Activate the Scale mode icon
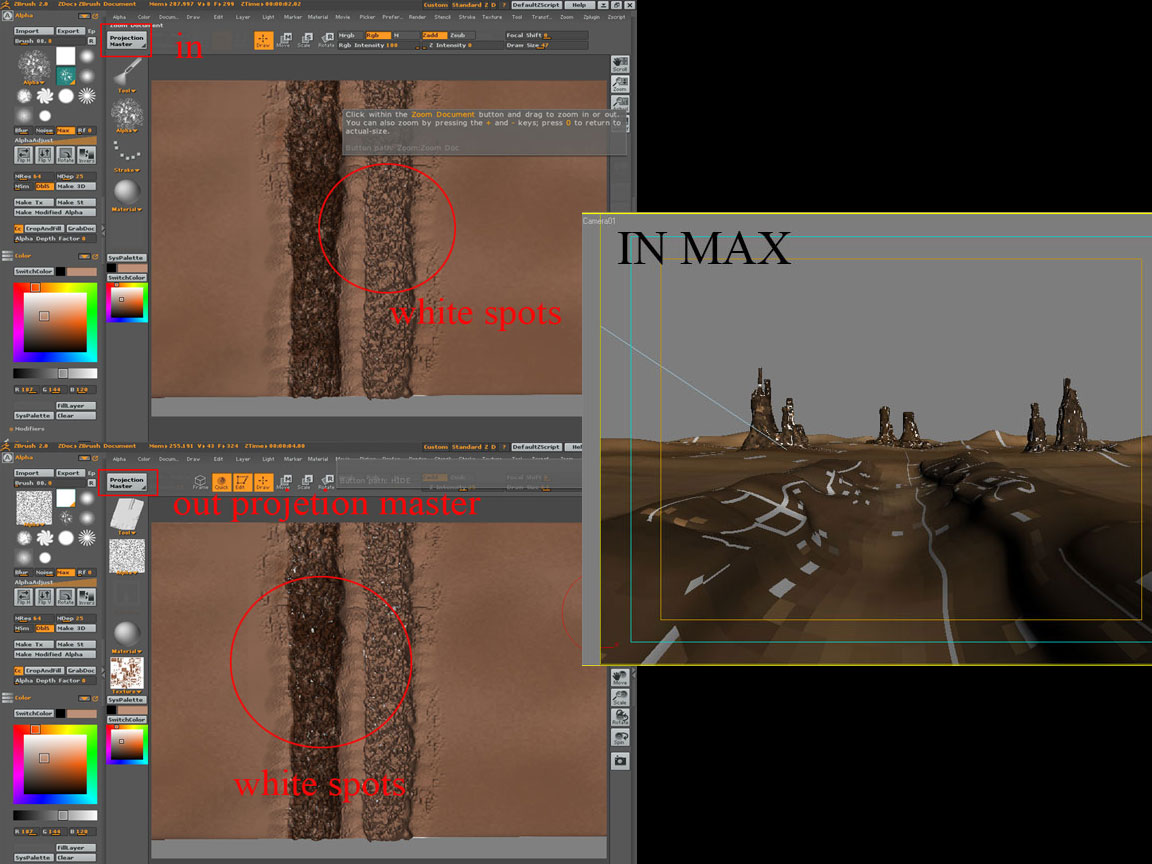The height and width of the screenshot is (864, 1152). [x=307, y=40]
